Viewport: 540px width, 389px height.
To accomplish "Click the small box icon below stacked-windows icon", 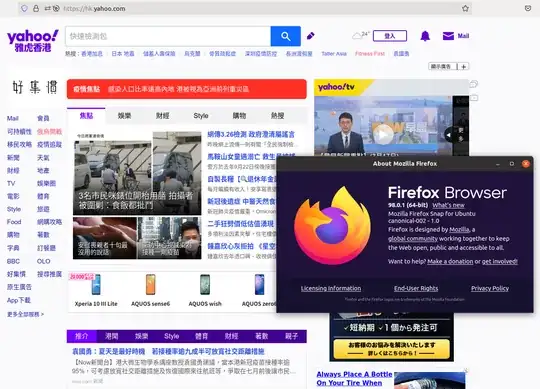I will 474,98.
